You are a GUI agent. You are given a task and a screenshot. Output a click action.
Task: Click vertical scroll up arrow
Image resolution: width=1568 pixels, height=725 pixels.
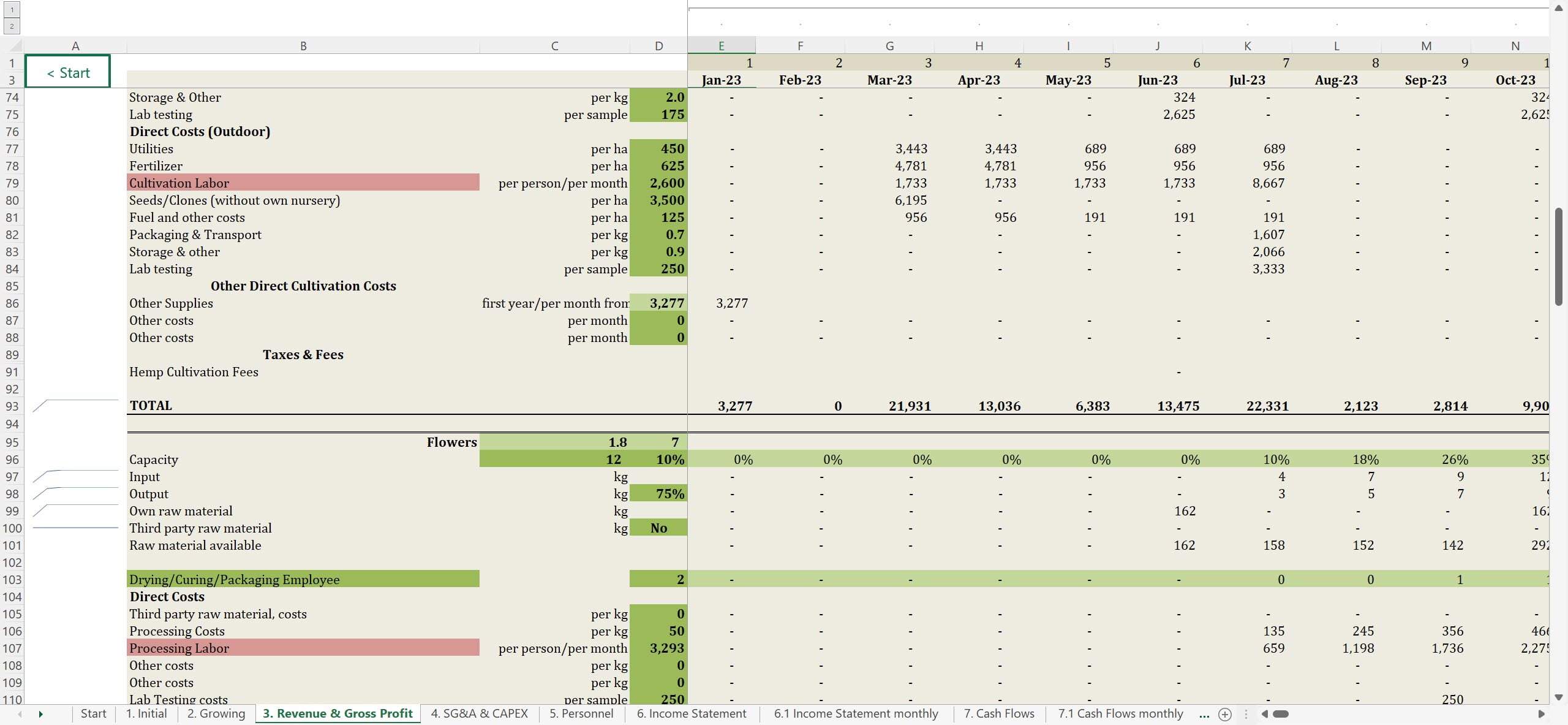(1559, 8)
